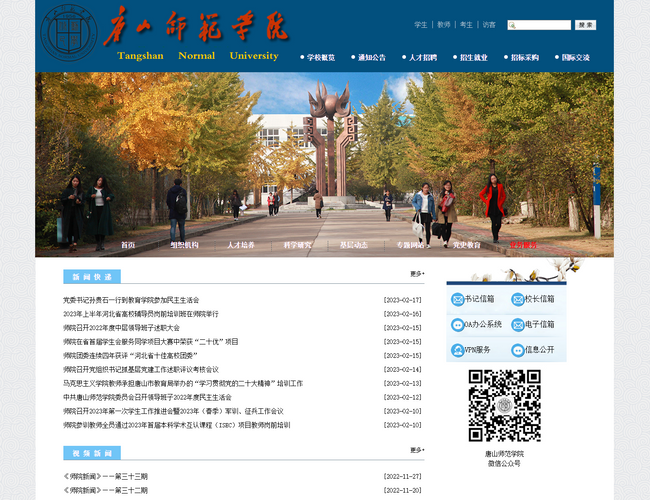Click the 信息公开 icon
Viewport: 650px width, 500px height.
(518, 350)
